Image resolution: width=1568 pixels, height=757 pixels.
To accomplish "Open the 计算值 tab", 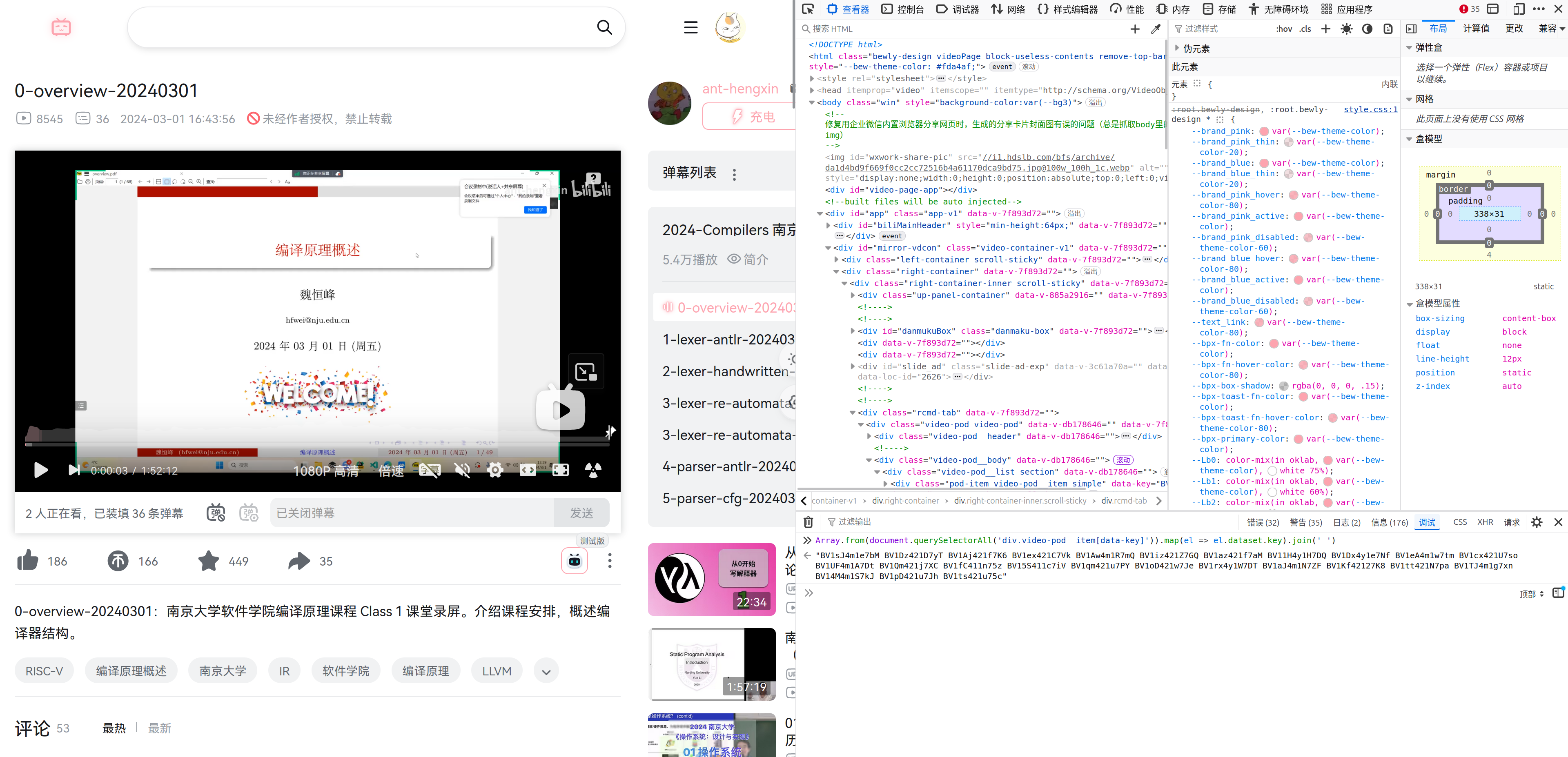I will [x=1476, y=29].
